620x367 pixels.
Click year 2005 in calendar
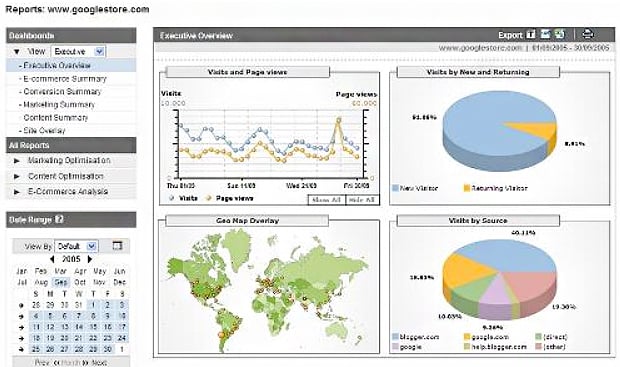(x=71, y=259)
